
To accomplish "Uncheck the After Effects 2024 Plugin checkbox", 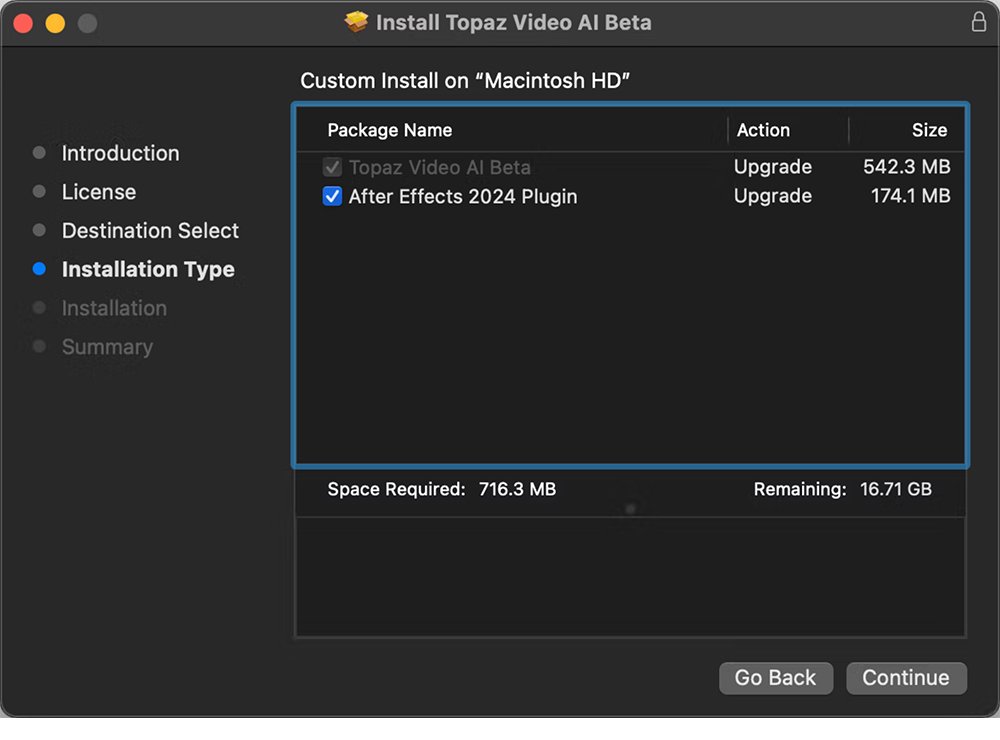I will pos(332,196).
